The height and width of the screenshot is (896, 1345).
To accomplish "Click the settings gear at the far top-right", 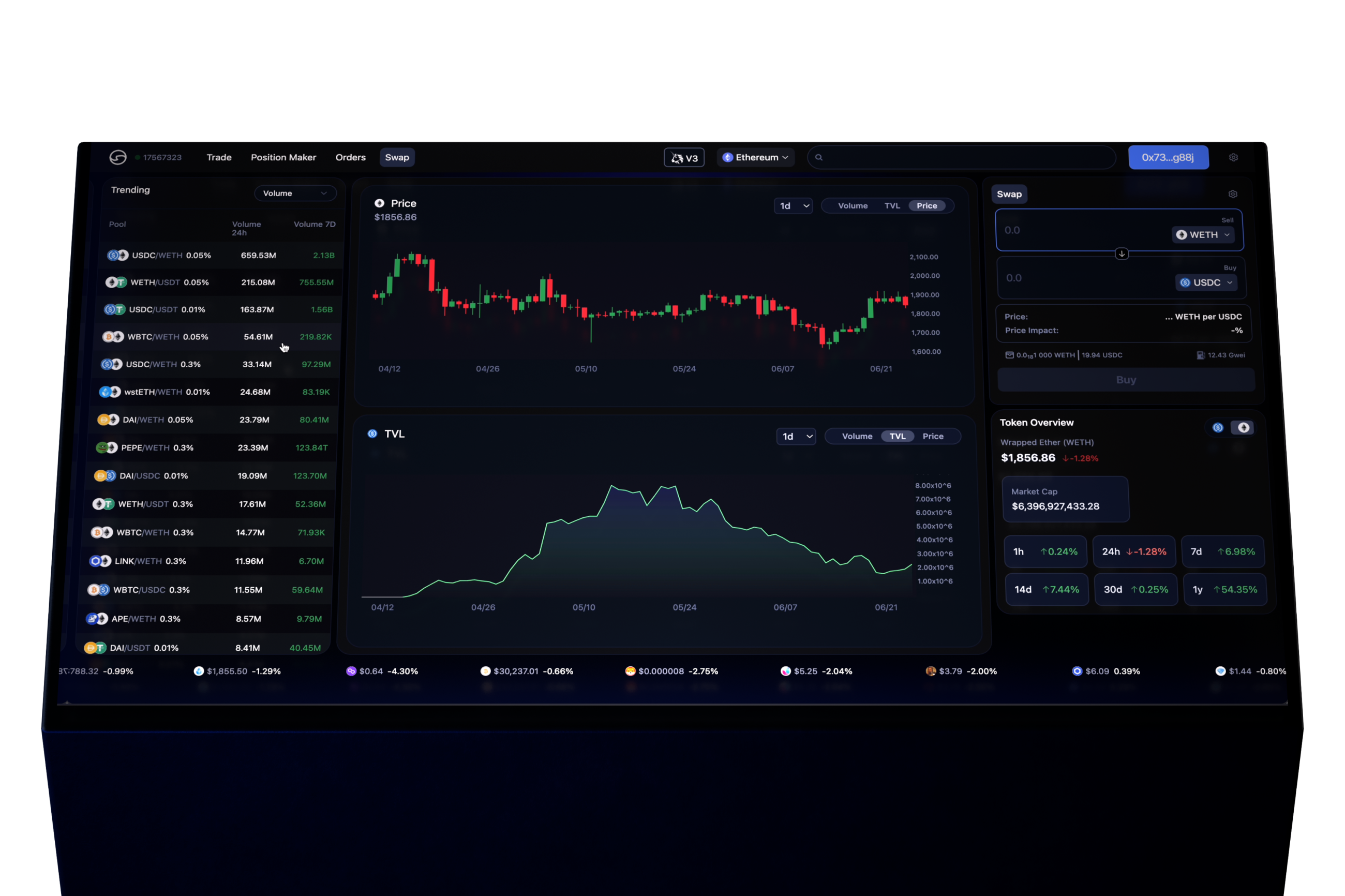I will [1234, 157].
